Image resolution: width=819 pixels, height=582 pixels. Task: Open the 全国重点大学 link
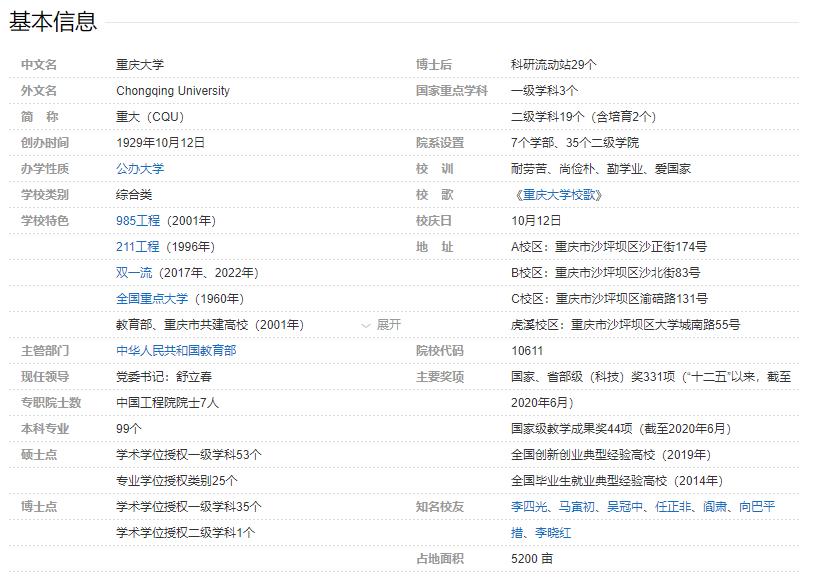coord(152,299)
